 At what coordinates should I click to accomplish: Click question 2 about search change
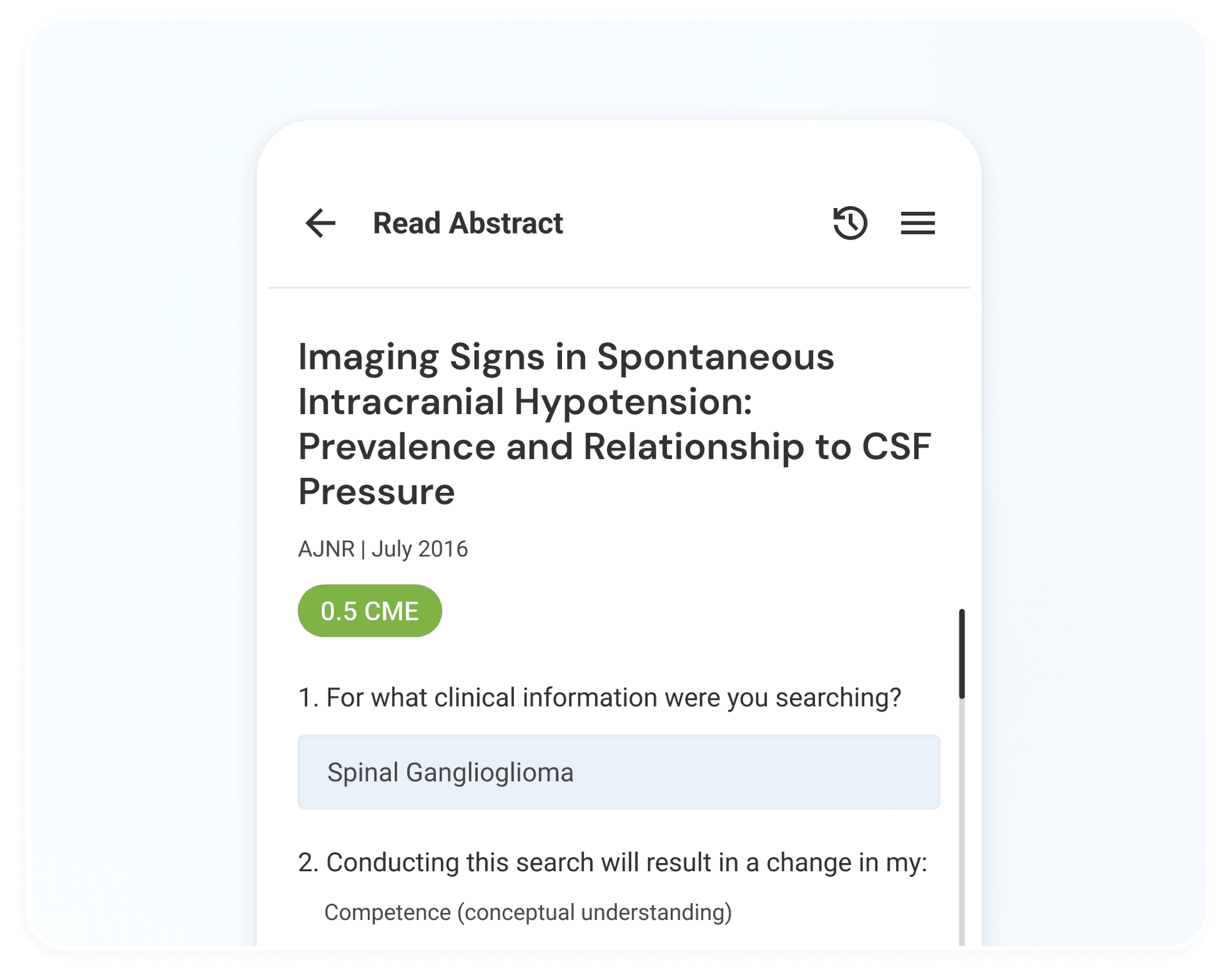click(x=612, y=863)
